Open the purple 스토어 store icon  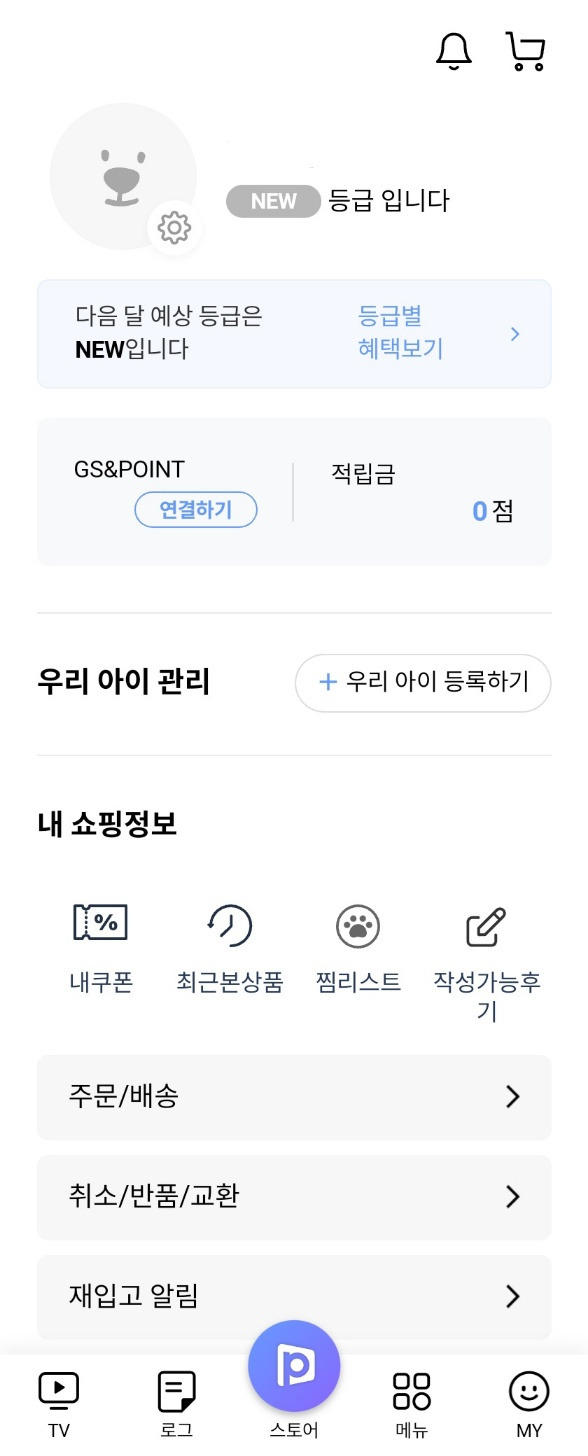click(x=293, y=1365)
